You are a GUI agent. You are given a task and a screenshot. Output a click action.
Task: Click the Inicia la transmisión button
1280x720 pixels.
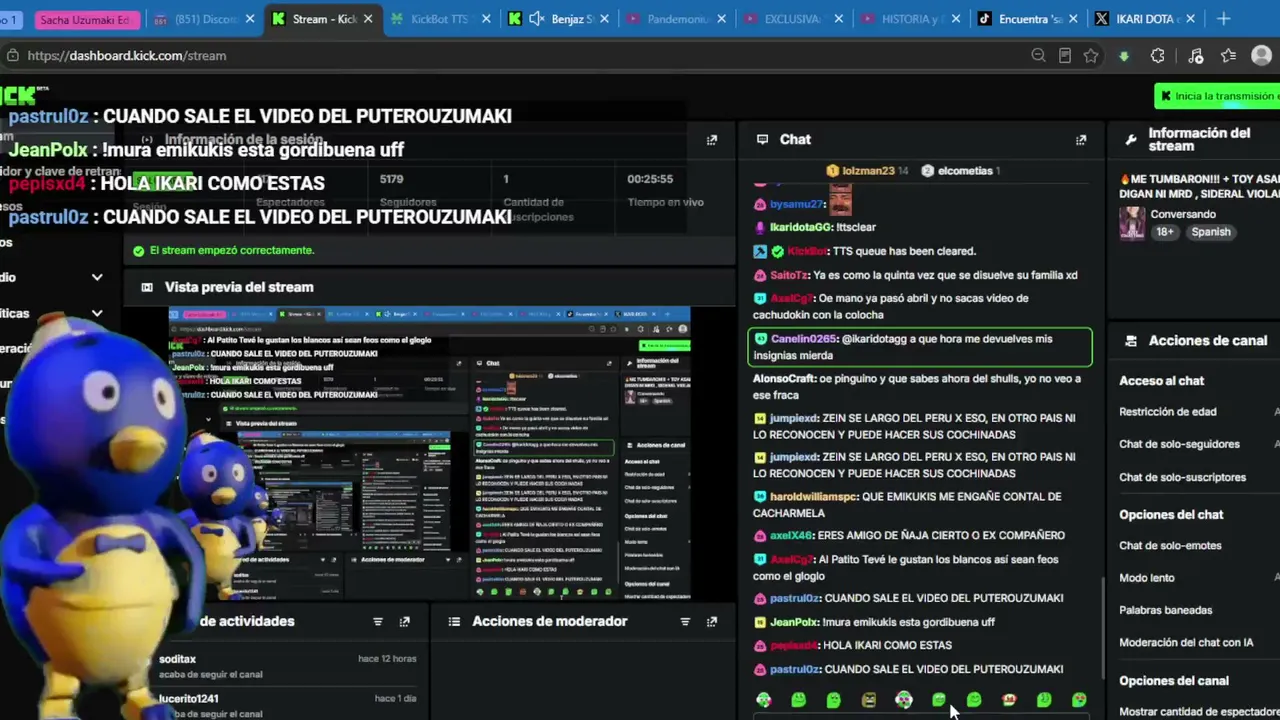click(x=1217, y=96)
